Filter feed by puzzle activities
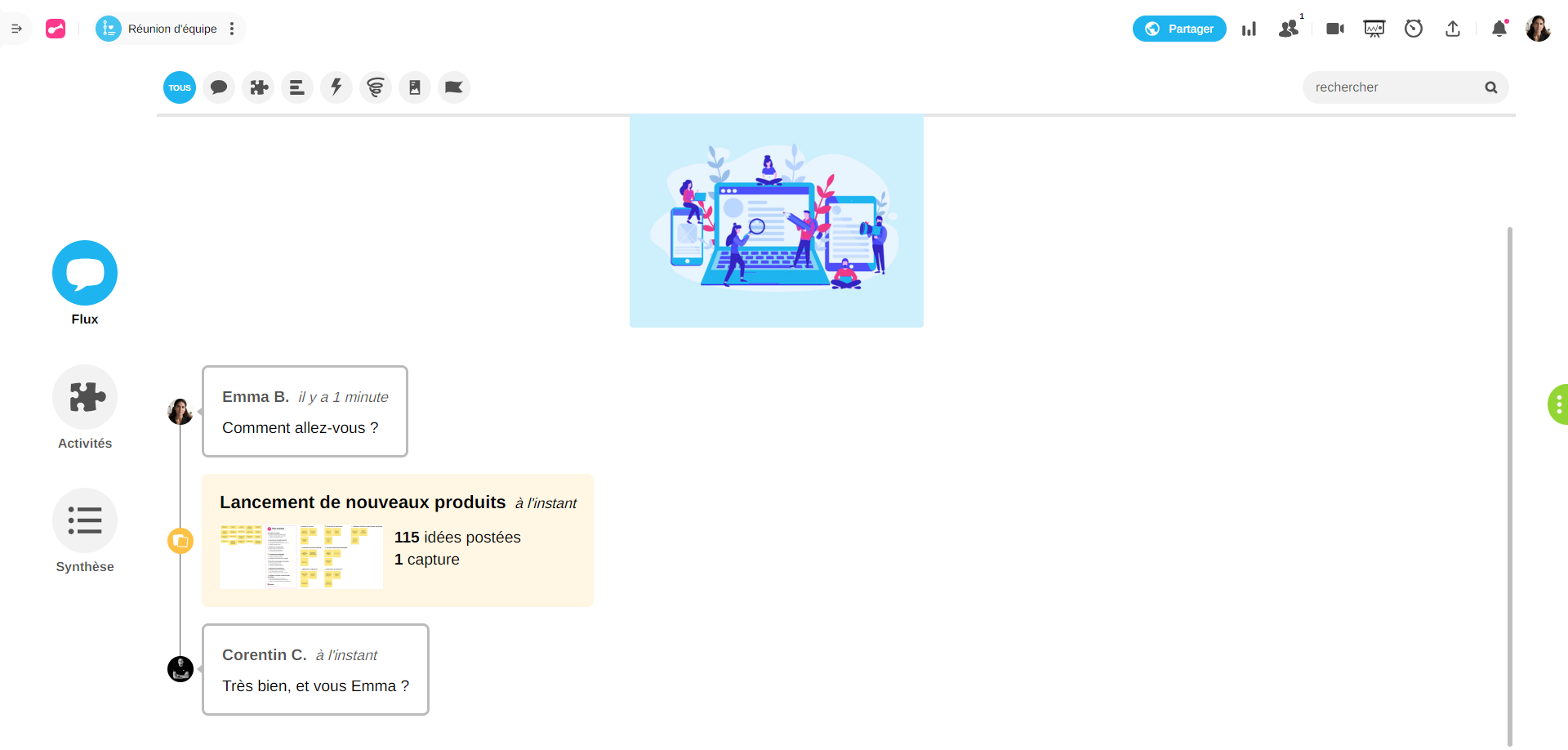 click(258, 87)
